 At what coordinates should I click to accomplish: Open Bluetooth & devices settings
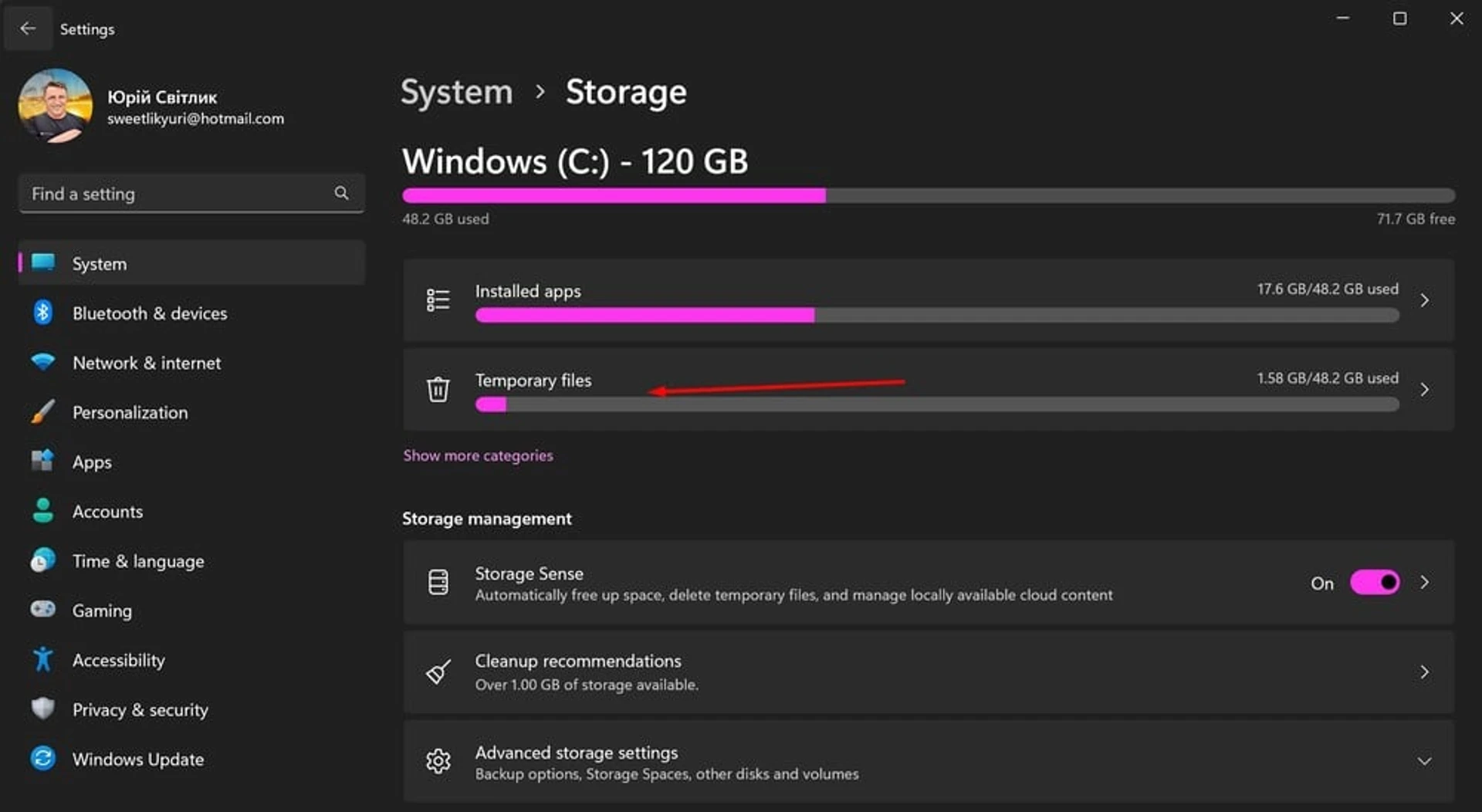point(191,313)
